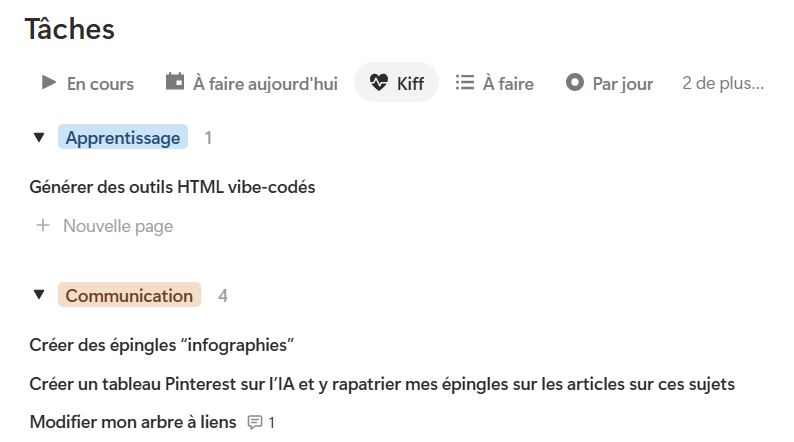This screenshot has height=442, width=794.
Task: Switch to the À faire aujourd'hui view
Action: pyautogui.click(x=252, y=83)
